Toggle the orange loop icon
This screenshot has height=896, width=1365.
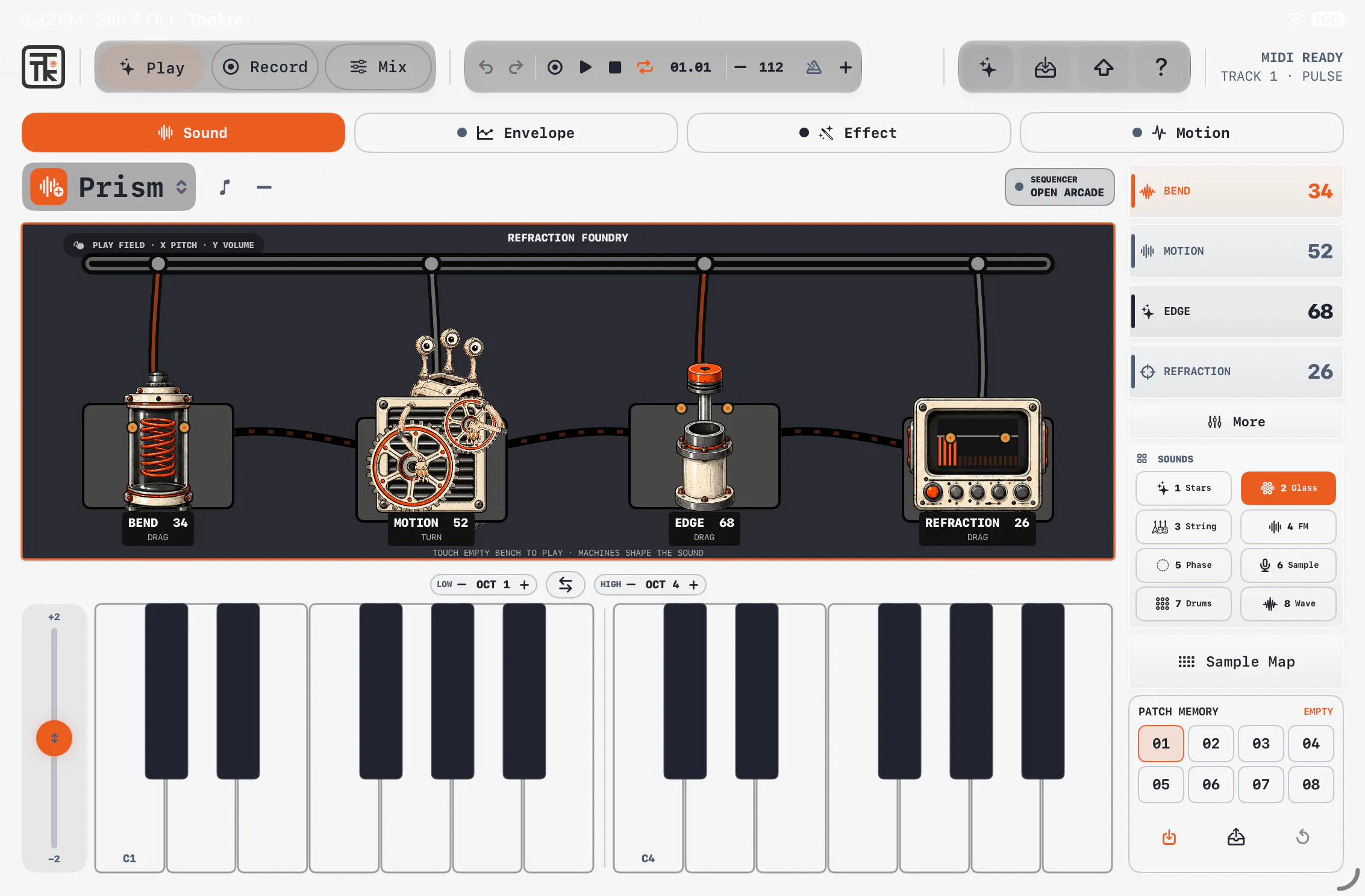point(645,67)
